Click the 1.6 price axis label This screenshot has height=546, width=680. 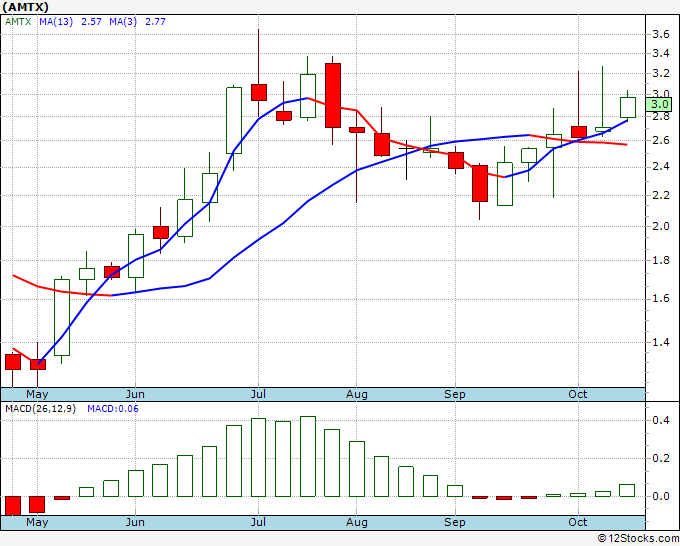[x=660, y=299]
